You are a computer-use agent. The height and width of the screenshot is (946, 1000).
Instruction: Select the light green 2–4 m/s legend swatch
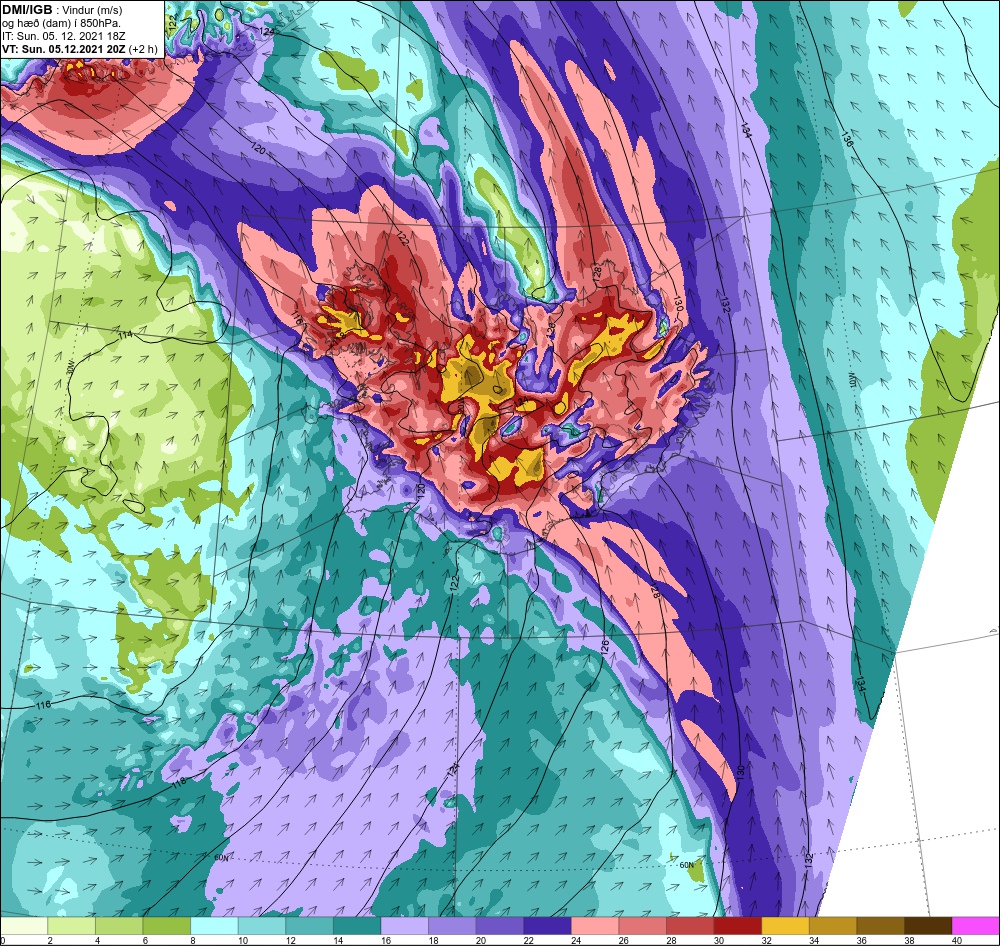[x=71, y=926]
